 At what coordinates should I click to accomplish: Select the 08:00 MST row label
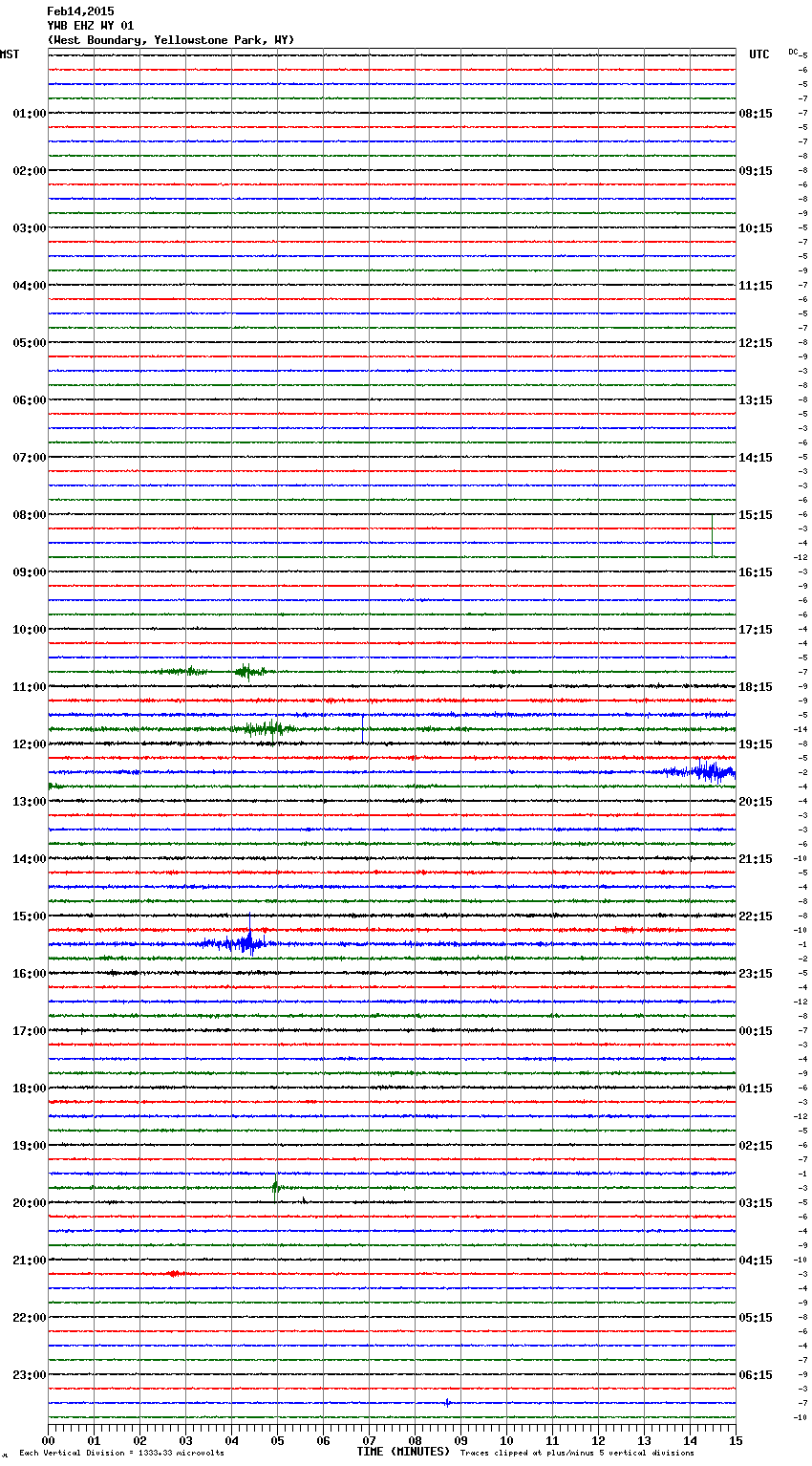point(29,515)
